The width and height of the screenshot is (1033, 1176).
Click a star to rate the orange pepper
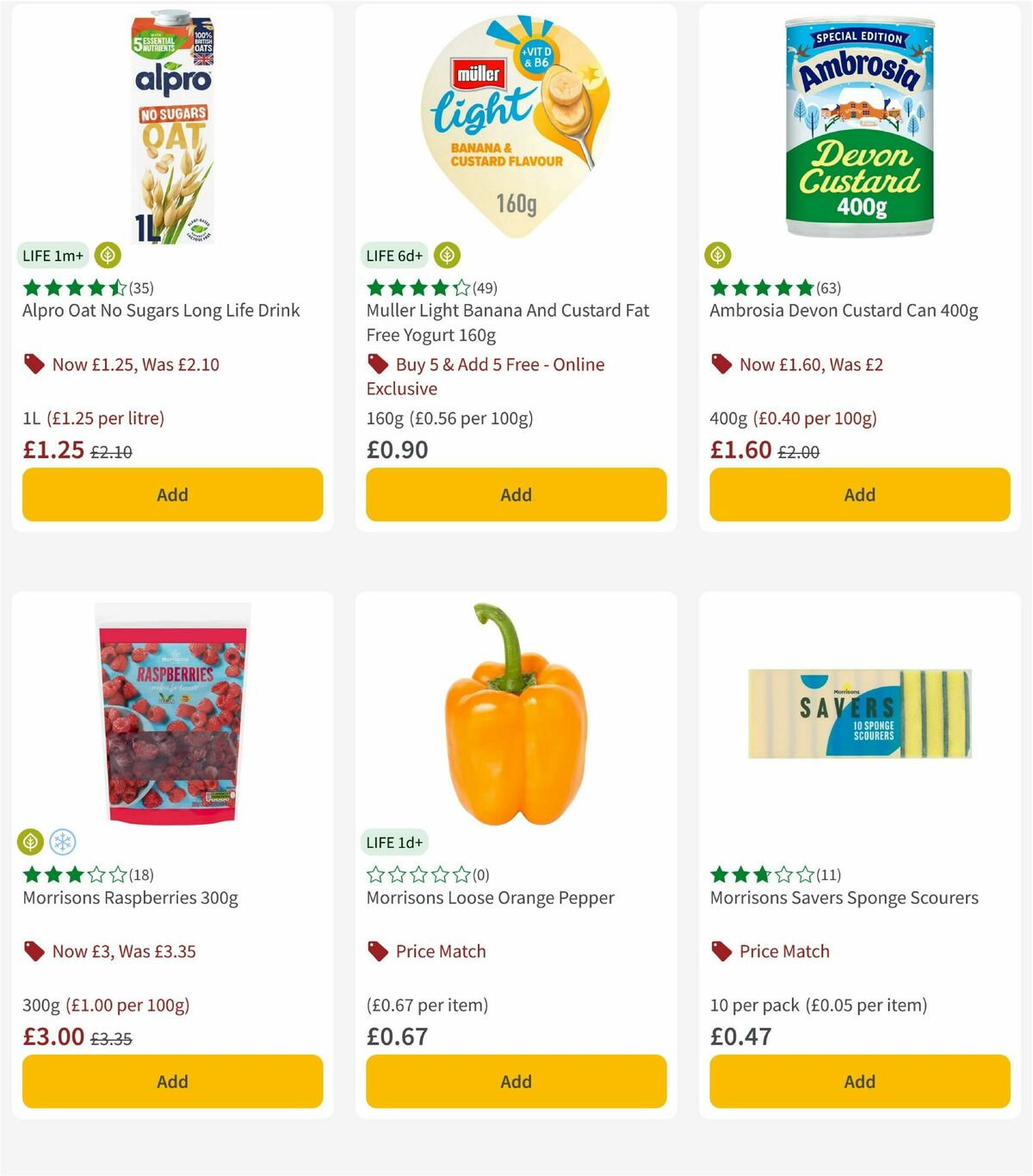click(x=419, y=874)
